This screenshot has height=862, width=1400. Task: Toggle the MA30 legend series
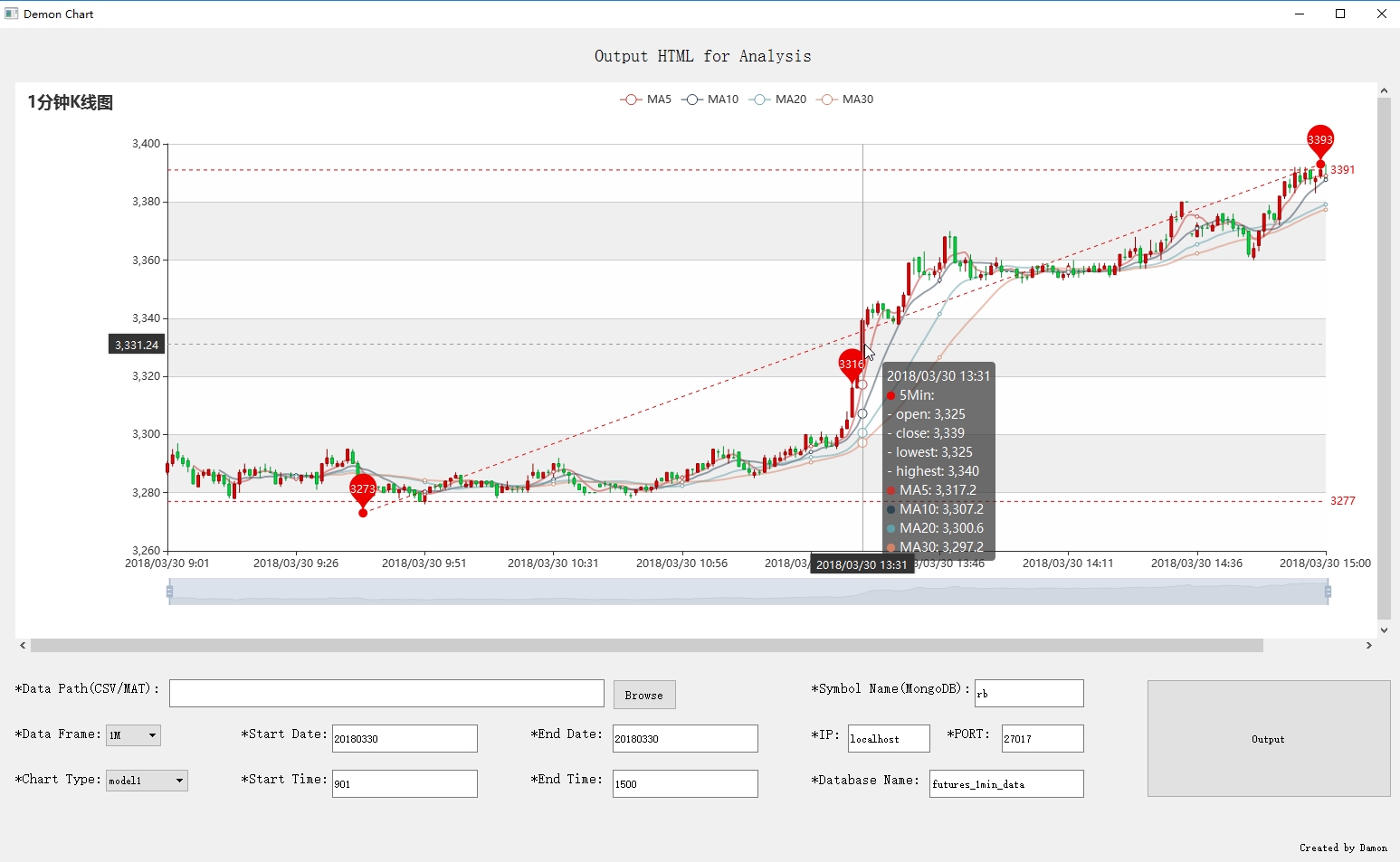pyautogui.click(x=845, y=99)
